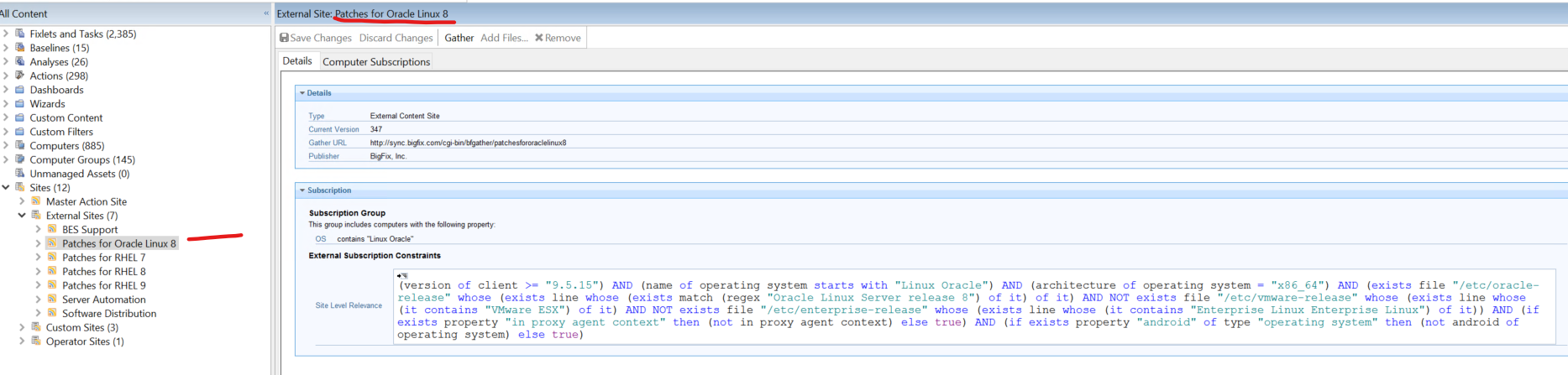The height and width of the screenshot is (375, 1568).
Task: Select Unmanaged Assets (0) entry
Action: [80, 174]
